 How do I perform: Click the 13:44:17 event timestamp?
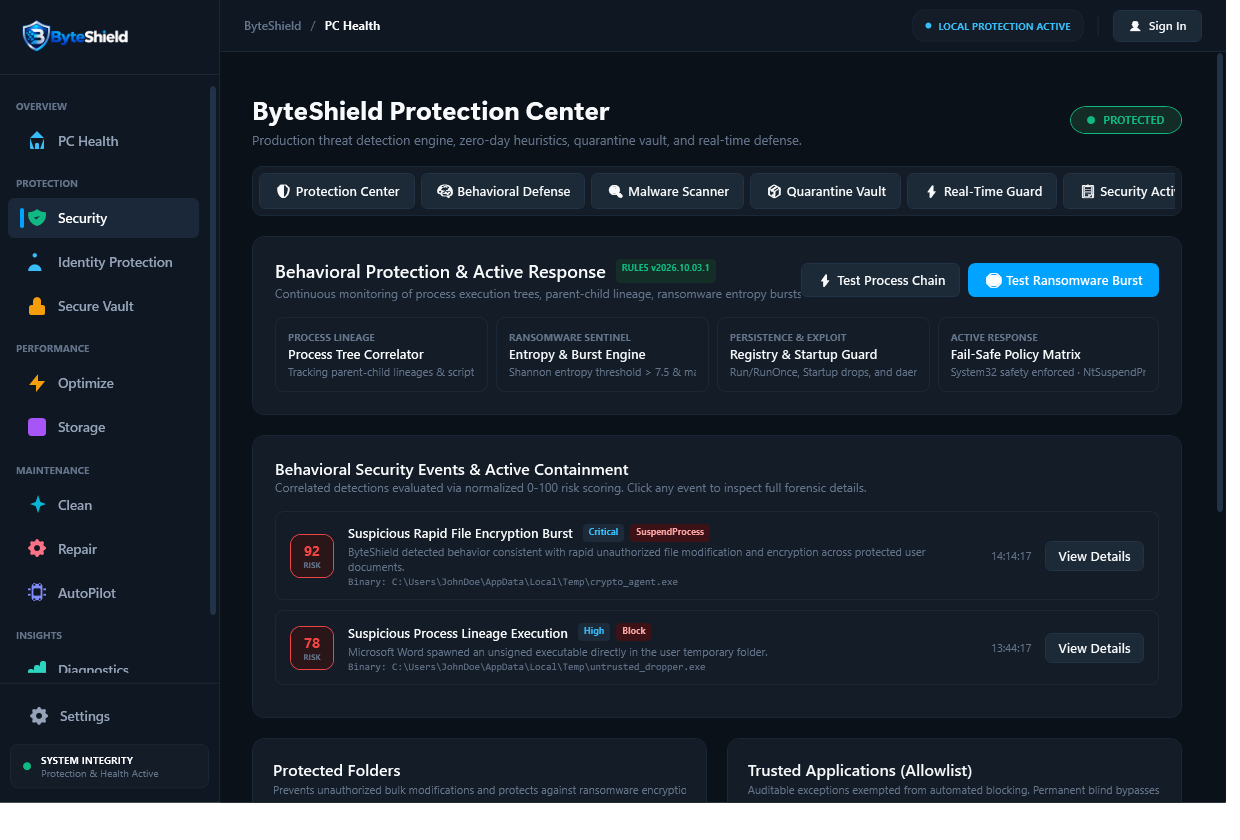click(x=1011, y=648)
